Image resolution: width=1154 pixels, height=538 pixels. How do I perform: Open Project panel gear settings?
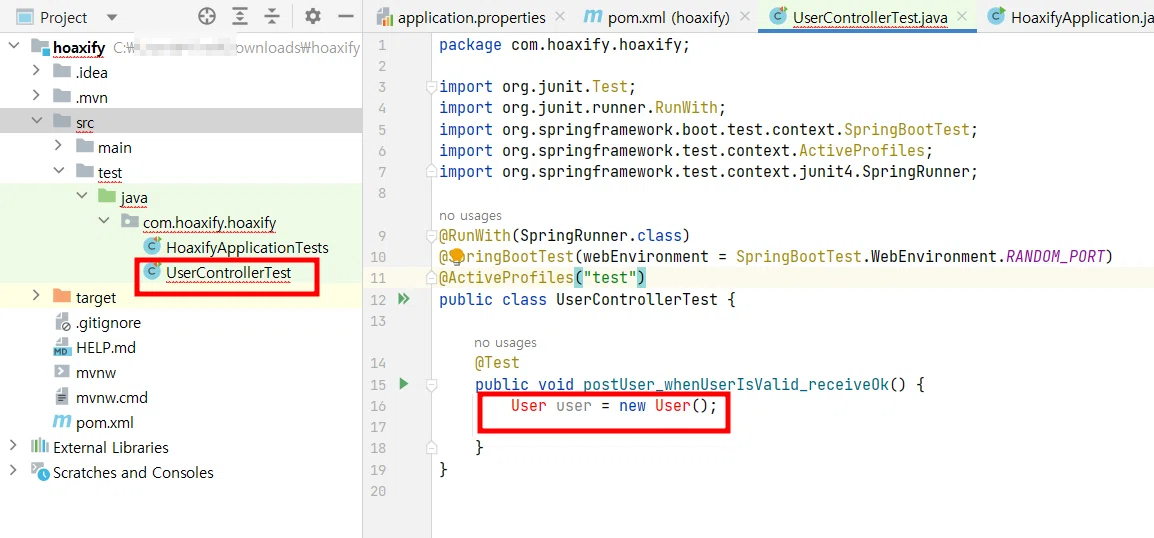tap(313, 16)
